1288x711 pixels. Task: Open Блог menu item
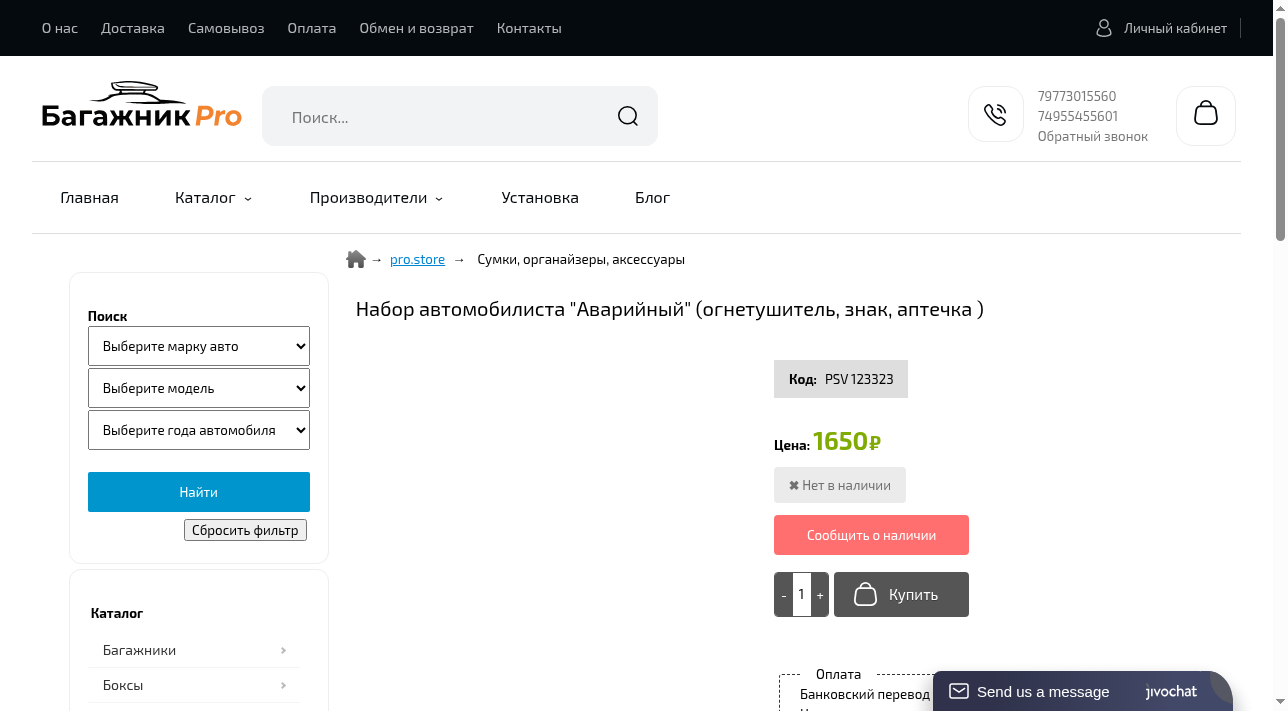click(652, 198)
